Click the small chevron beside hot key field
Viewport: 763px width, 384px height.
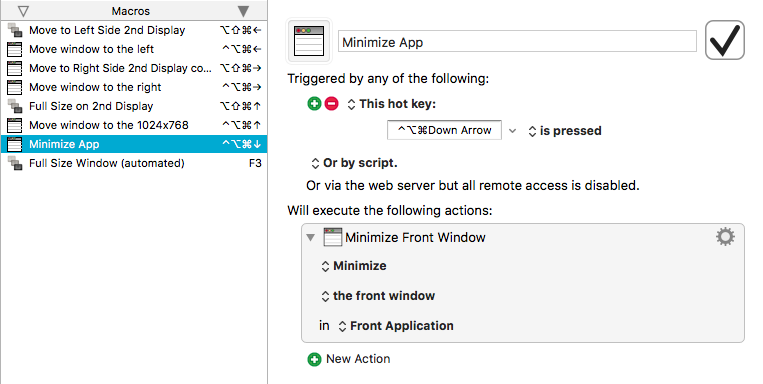512,131
